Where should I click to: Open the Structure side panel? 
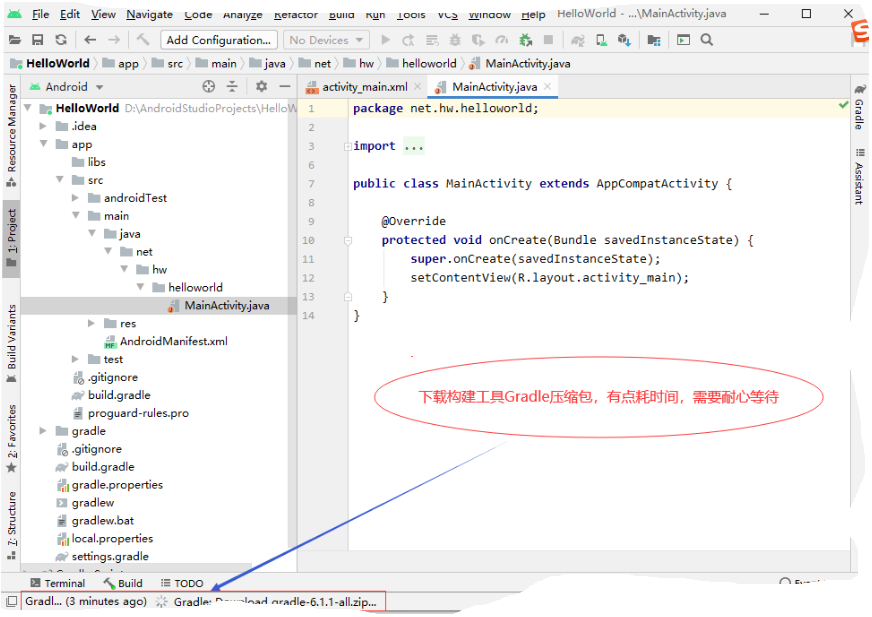(x=11, y=526)
